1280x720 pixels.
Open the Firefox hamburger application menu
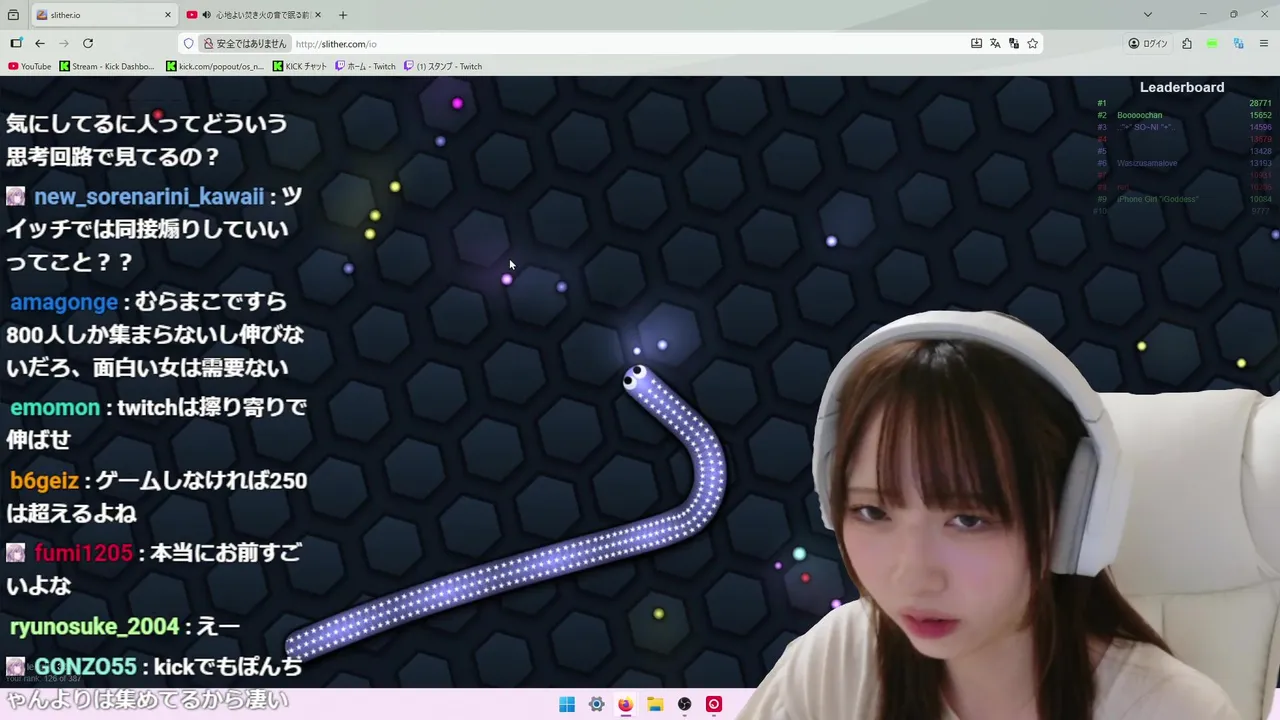pyautogui.click(x=1264, y=44)
